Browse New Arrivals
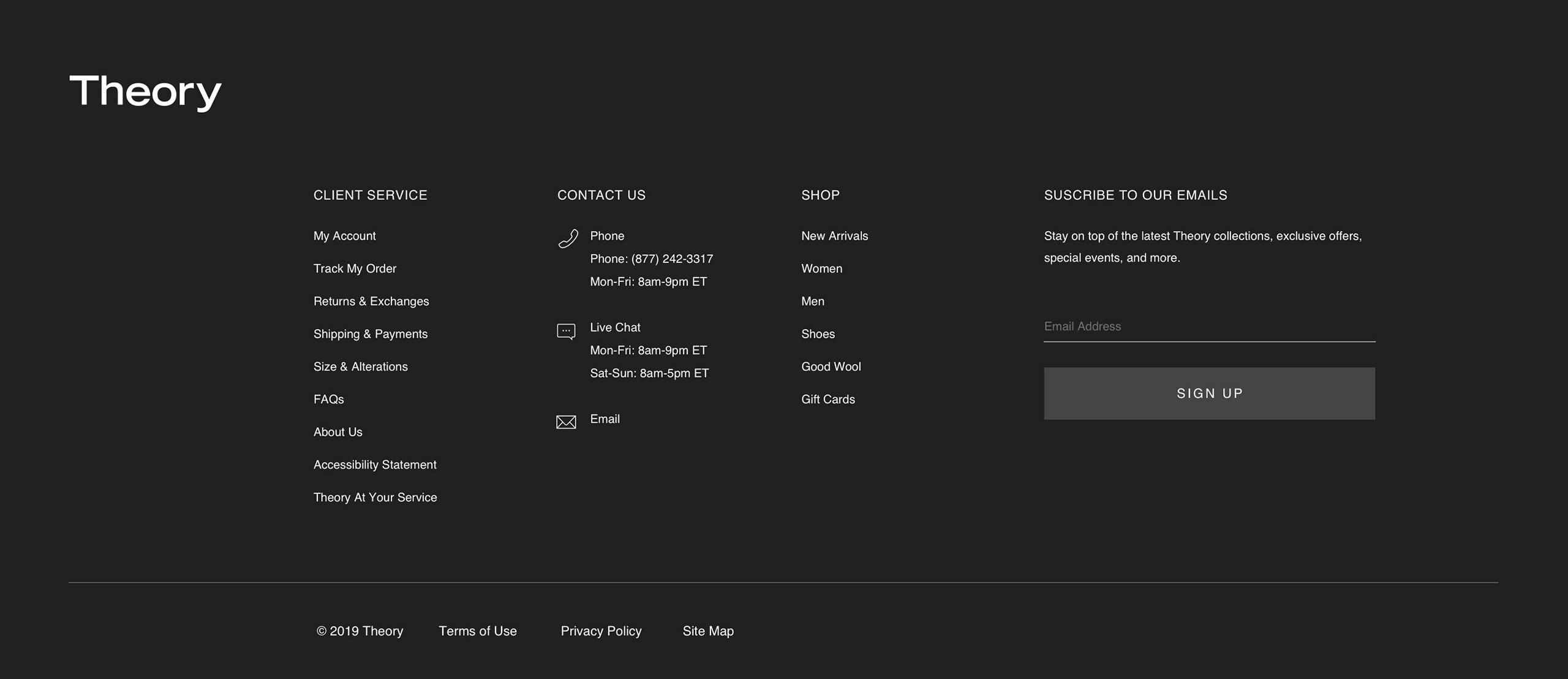Image resolution: width=1568 pixels, height=679 pixels. click(x=834, y=236)
